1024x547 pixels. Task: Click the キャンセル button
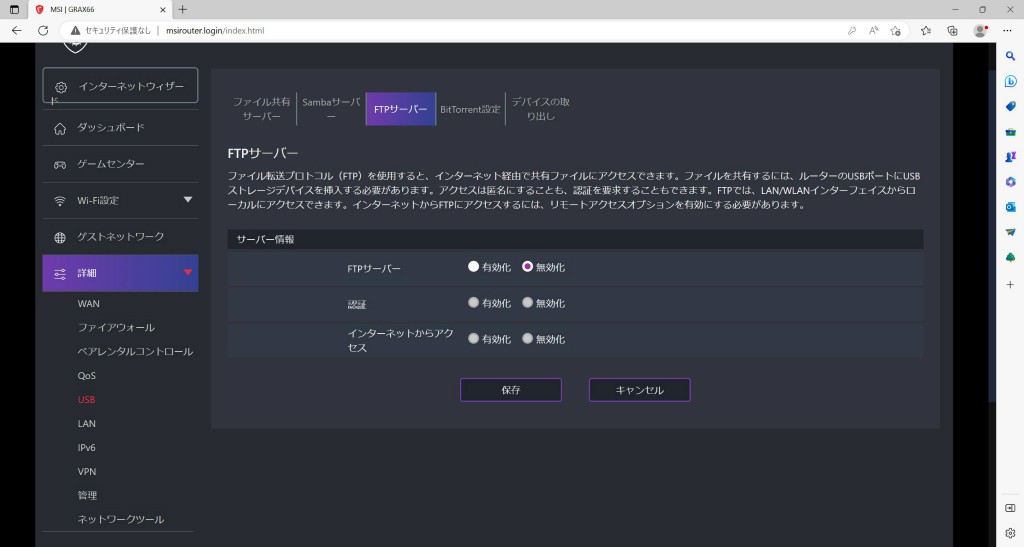point(639,390)
